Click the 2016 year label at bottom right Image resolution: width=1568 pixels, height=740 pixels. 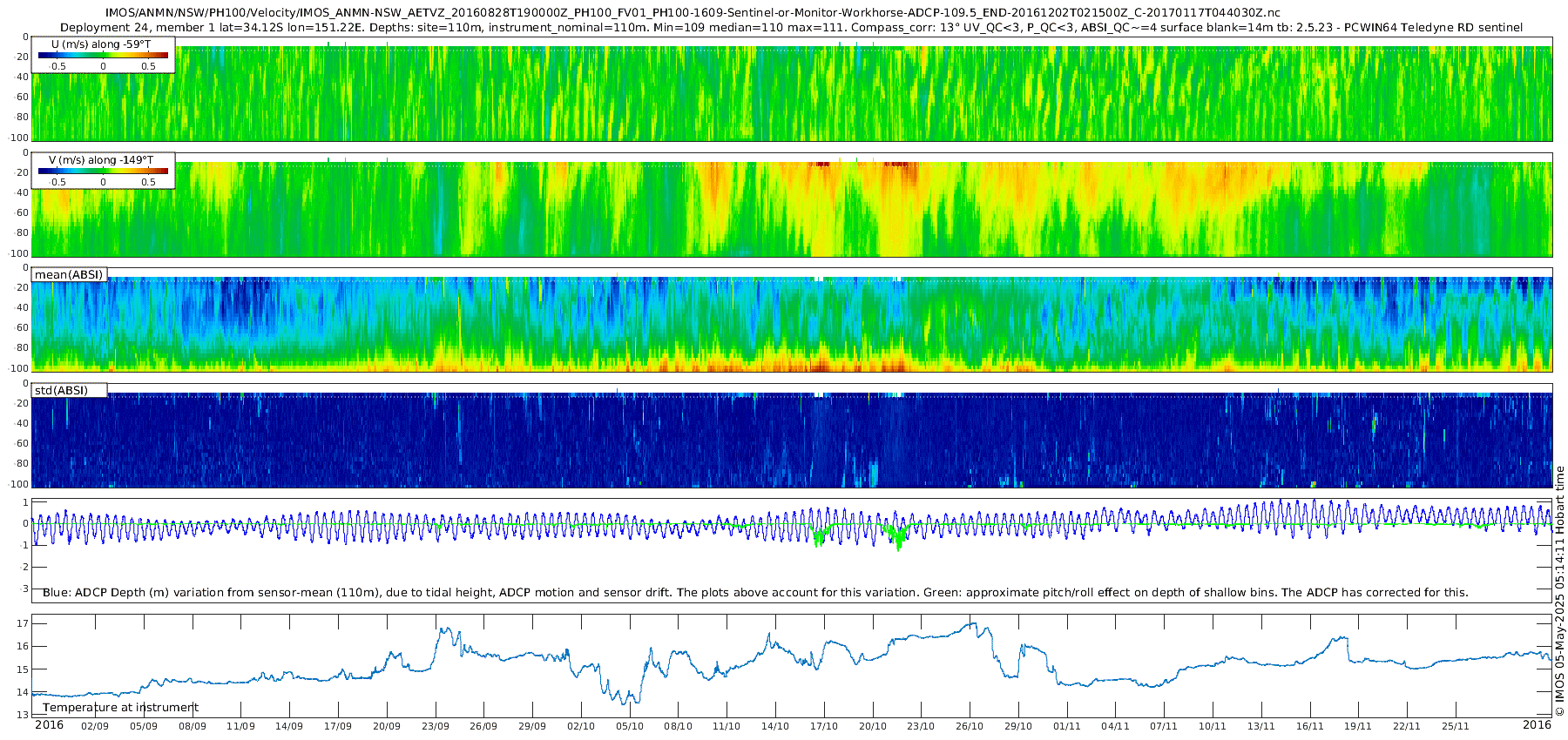coord(1537,725)
